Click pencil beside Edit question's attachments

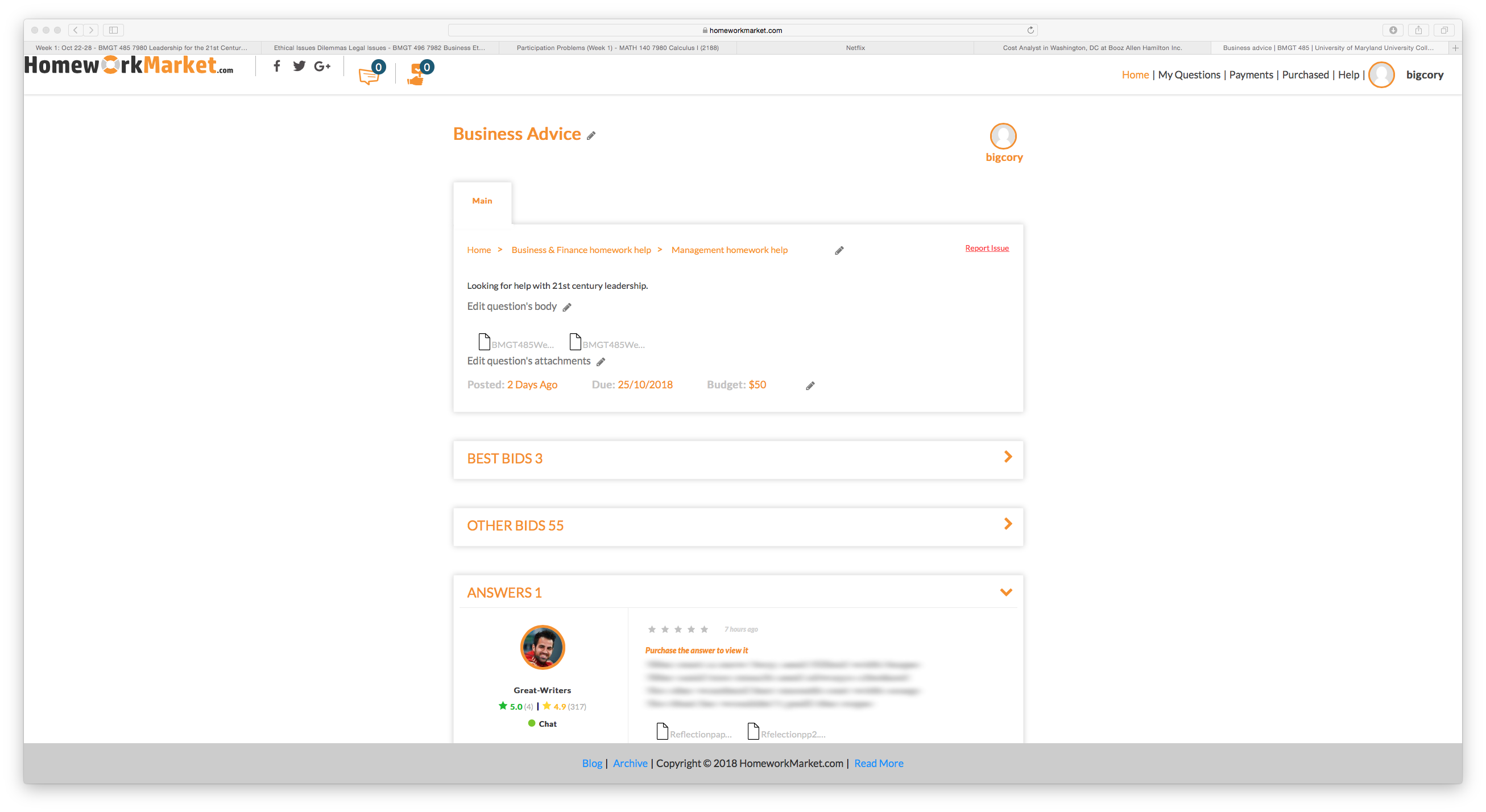(x=601, y=362)
